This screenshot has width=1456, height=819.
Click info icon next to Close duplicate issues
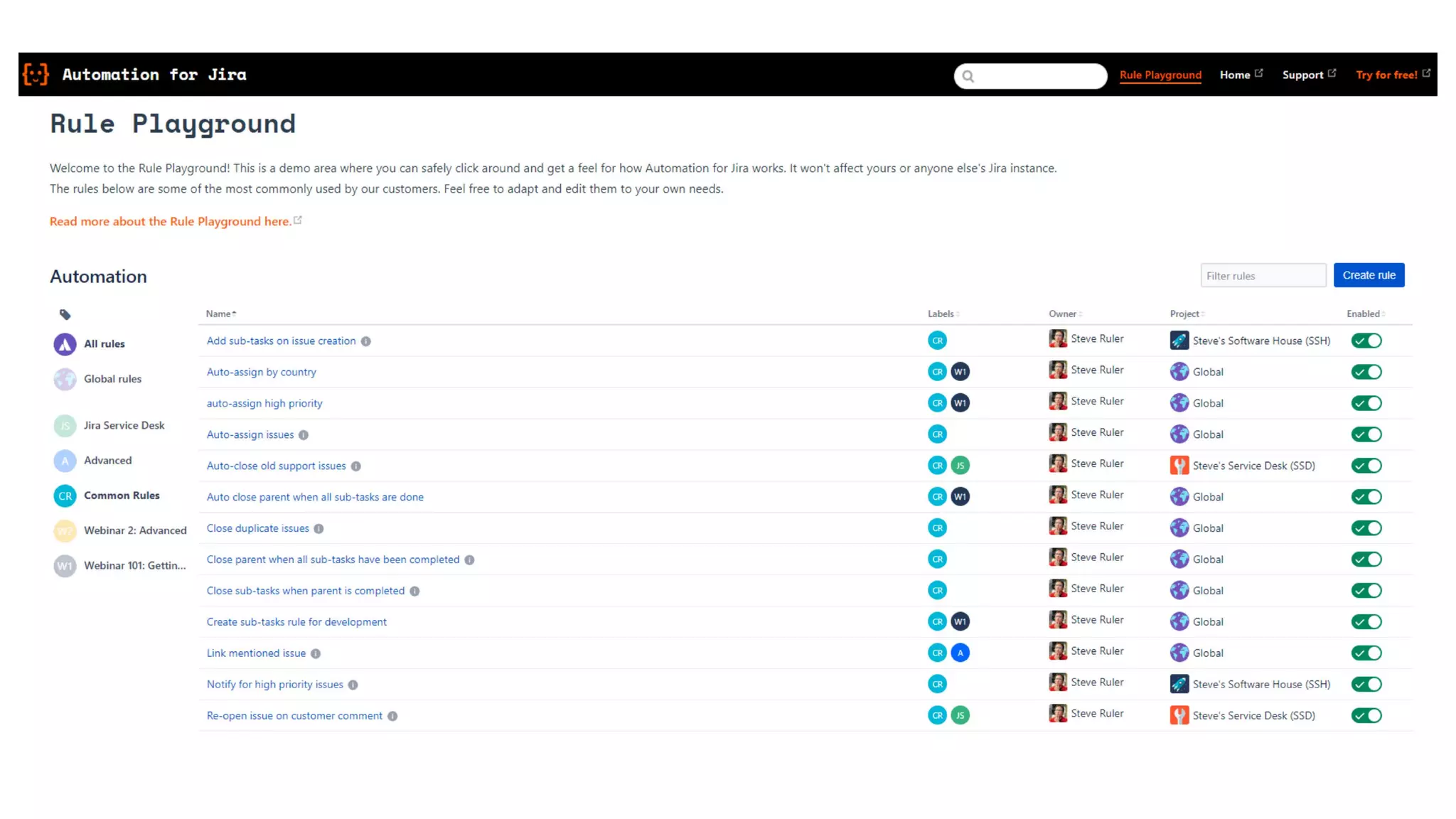(x=318, y=529)
